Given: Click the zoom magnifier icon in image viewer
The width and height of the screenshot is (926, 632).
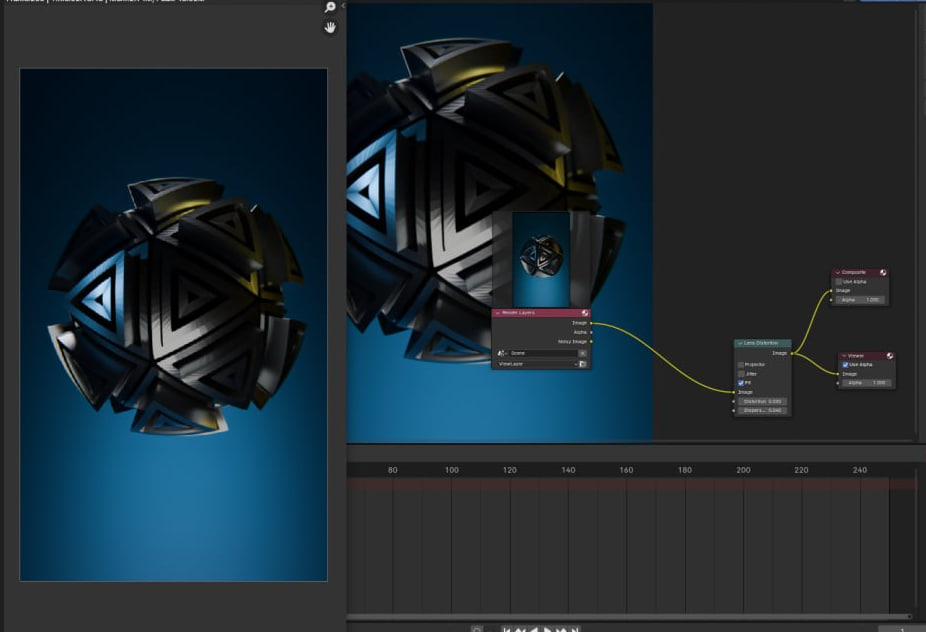Looking at the screenshot, I should [x=330, y=7].
